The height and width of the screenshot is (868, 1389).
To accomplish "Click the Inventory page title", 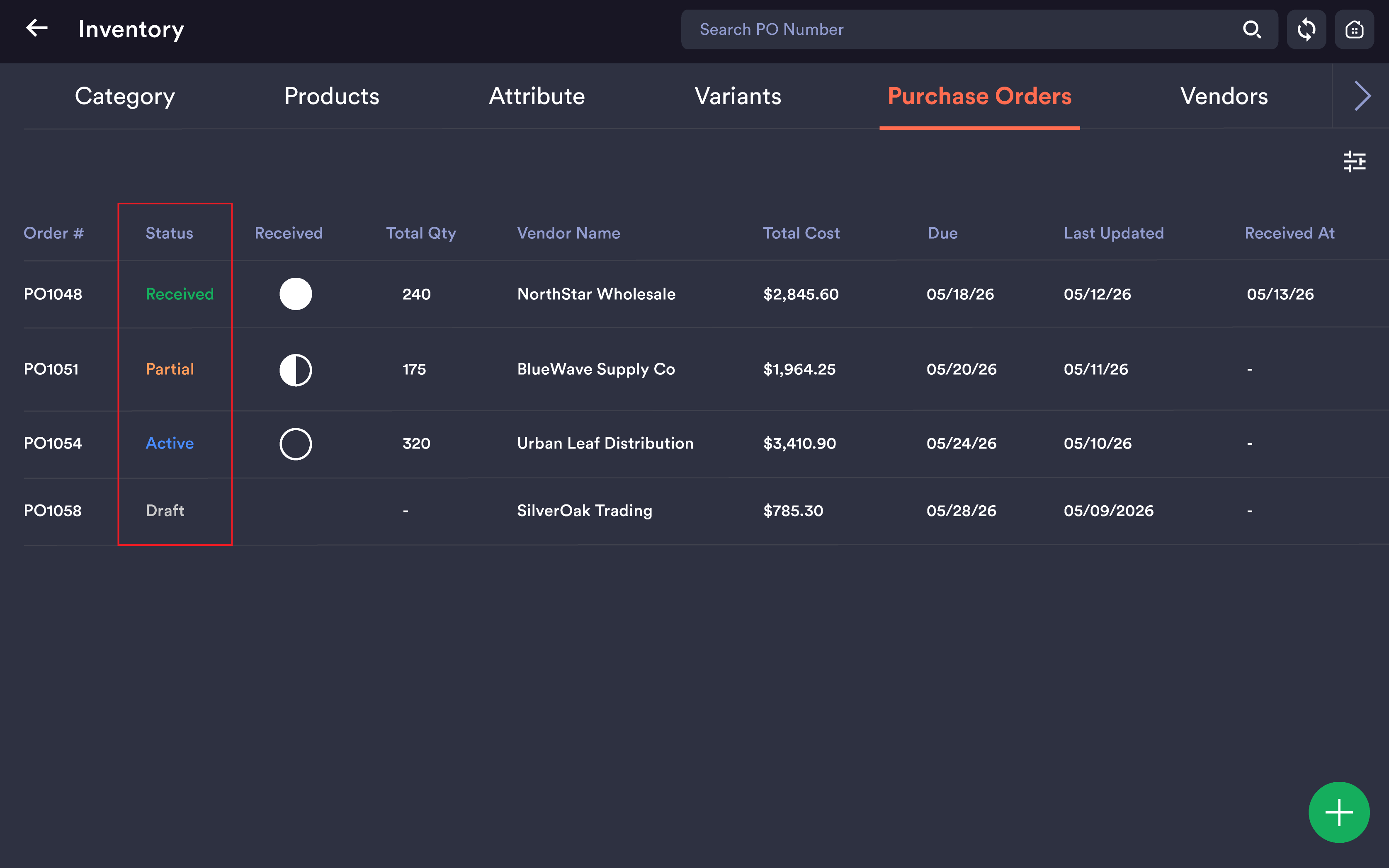I will 131,29.
